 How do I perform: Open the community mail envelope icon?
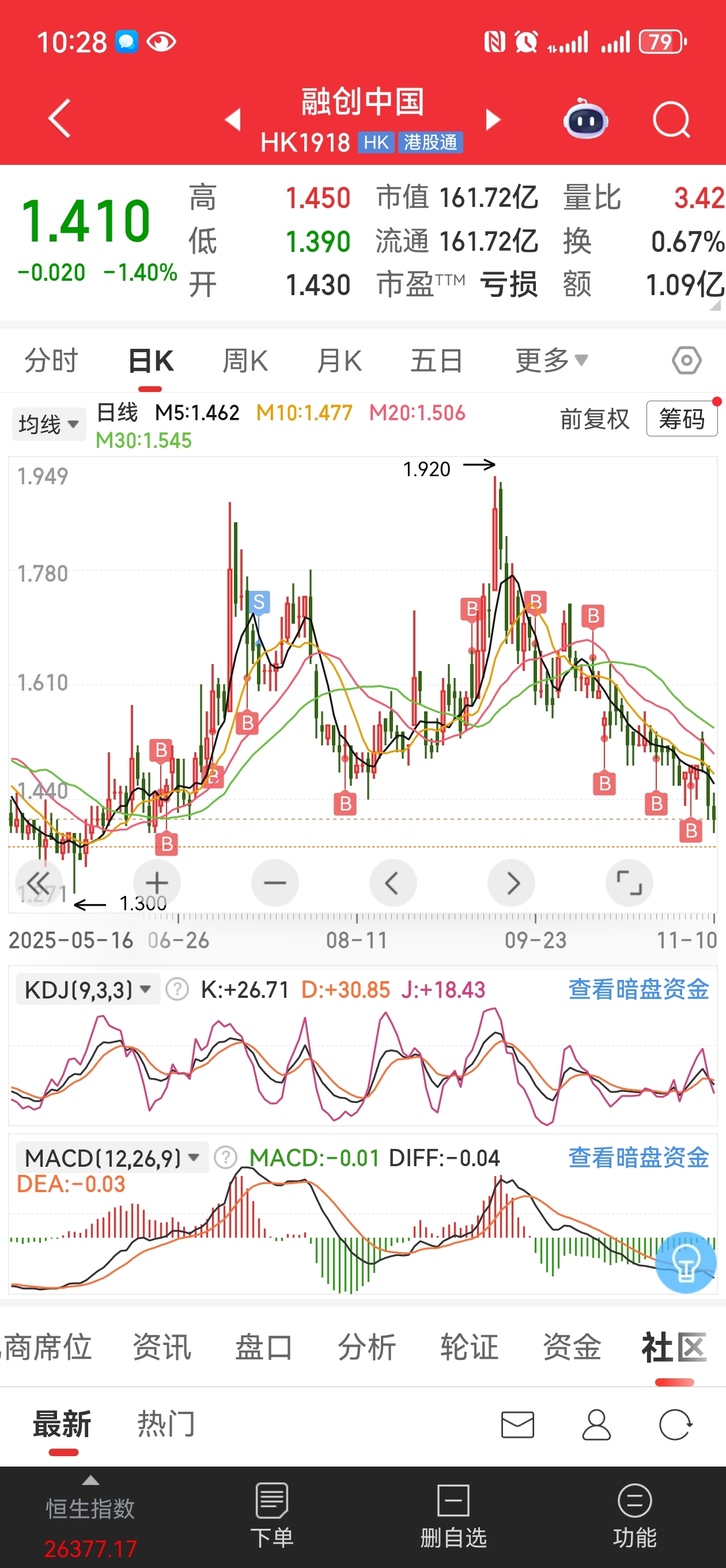(518, 1425)
